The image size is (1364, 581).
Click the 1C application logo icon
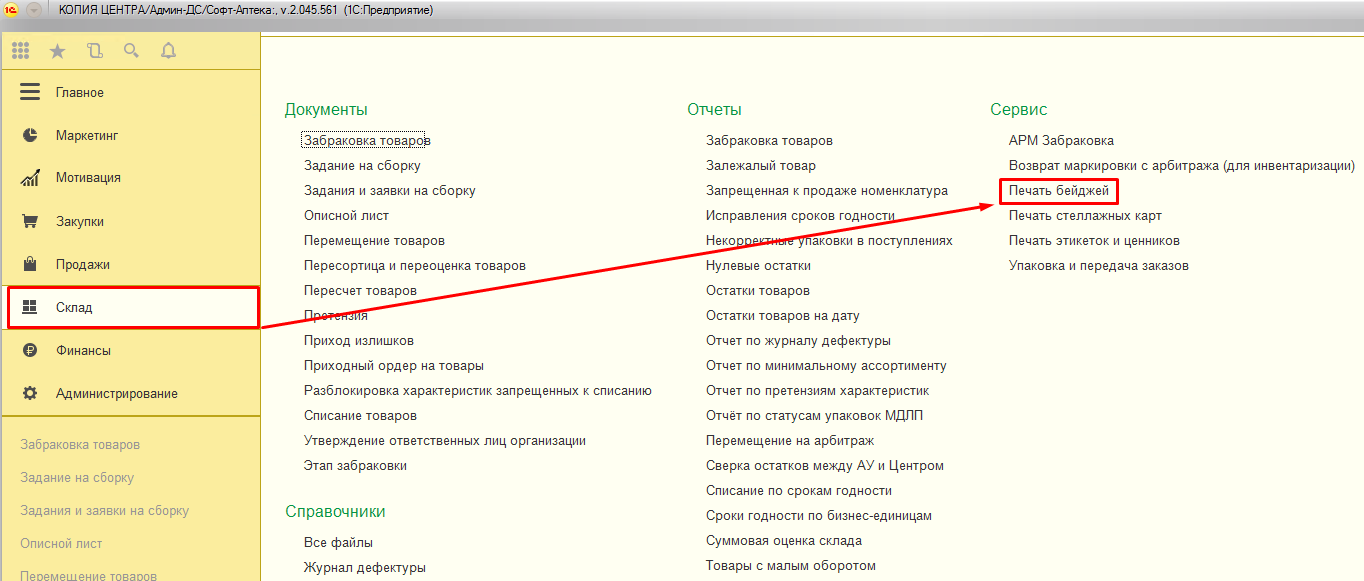pyautogui.click(x=11, y=9)
